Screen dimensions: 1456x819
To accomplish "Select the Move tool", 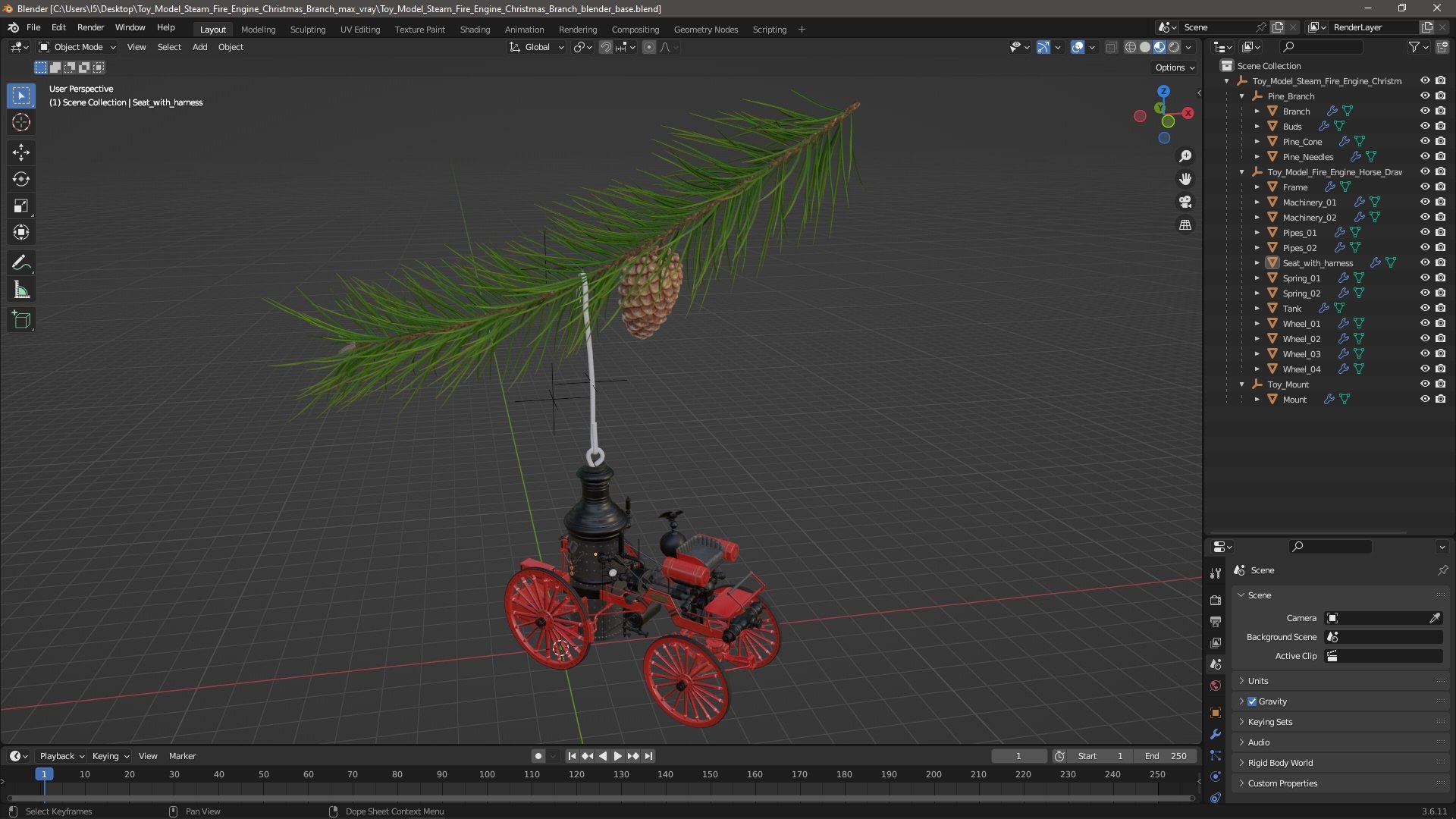I will coord(20,152).
